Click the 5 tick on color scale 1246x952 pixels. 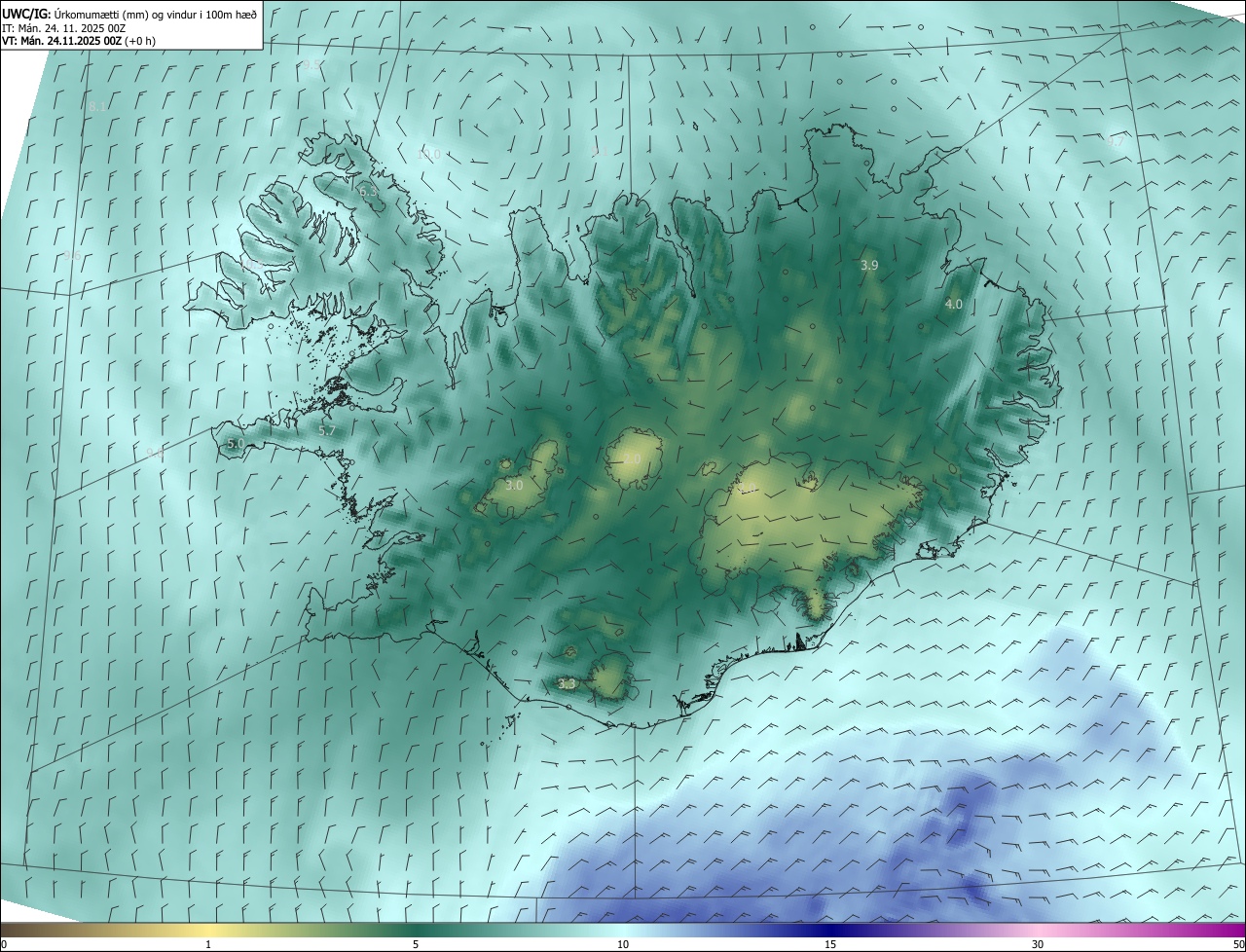[x=416, y=945]
